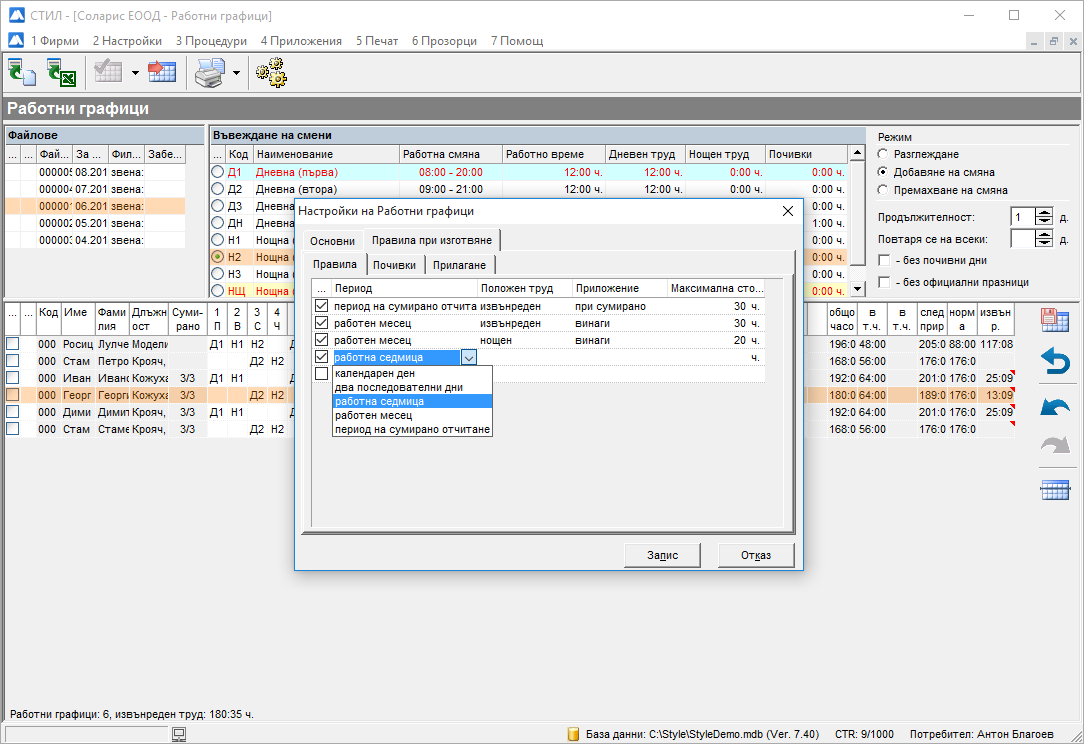The height and width of the screenshot is (744, 1084).
Task: Select the Премахване на смяна radio button
Action: click(x=883, y=190)
